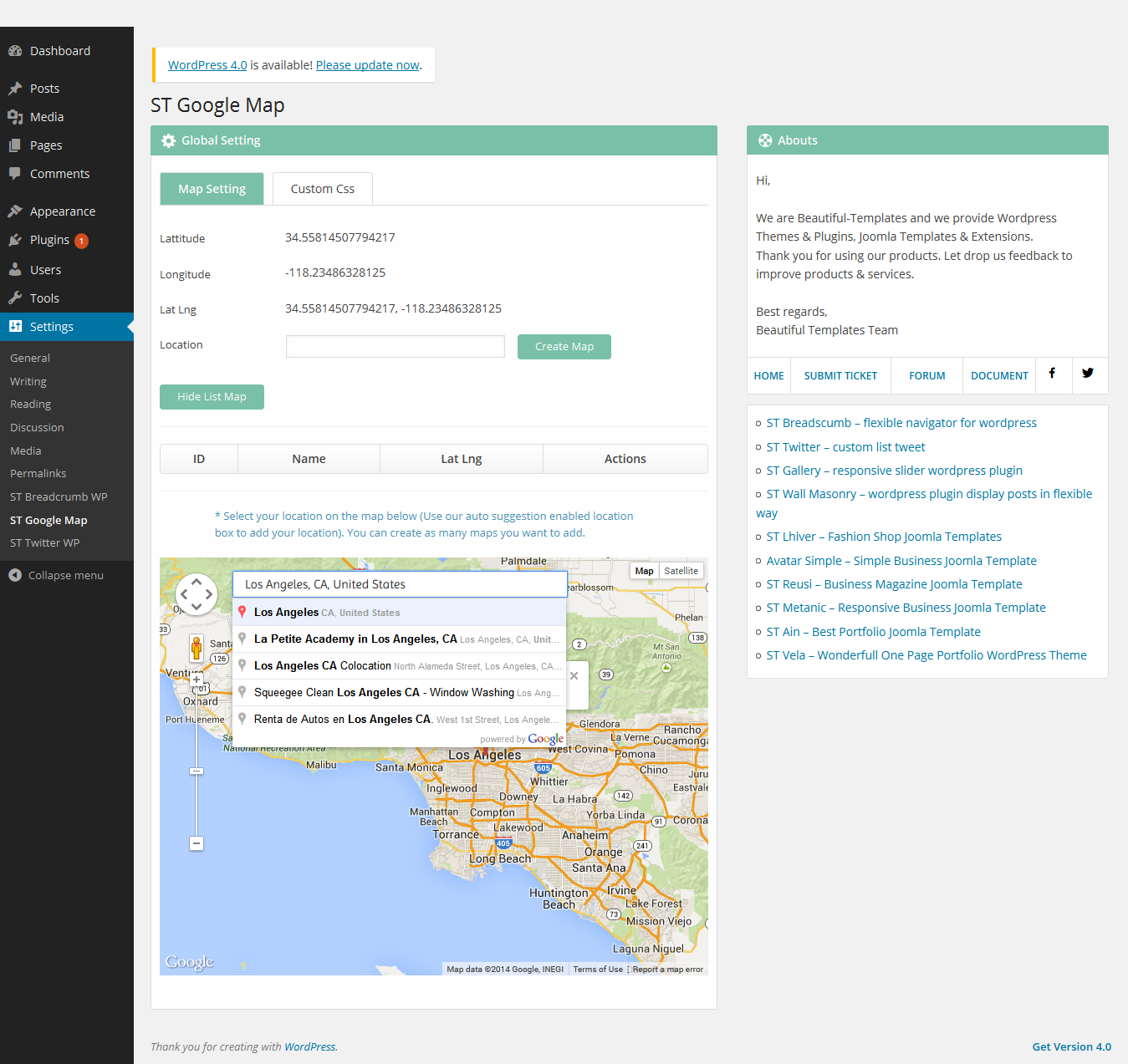The width and height of the screenshot is (1128, 1064).
Task: Click the Create Map button
Action: [x=564, y=347]
